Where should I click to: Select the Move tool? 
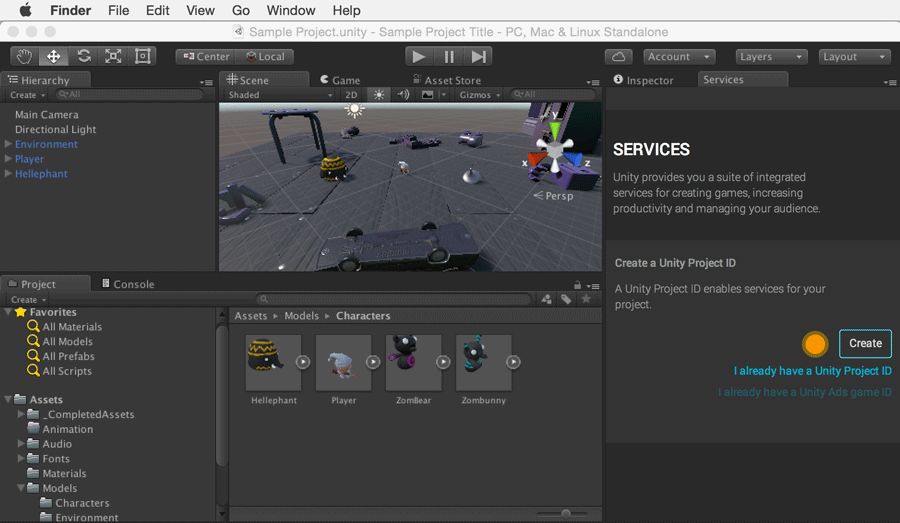(54, 57)
